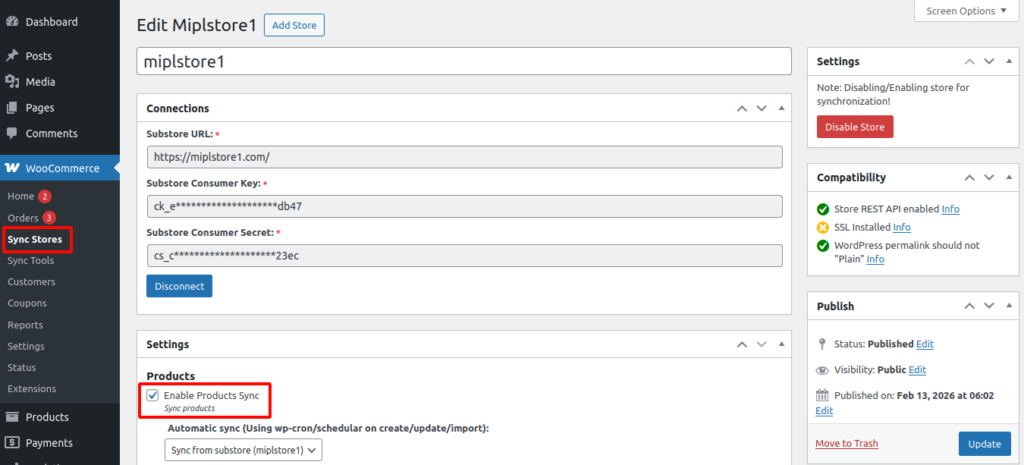Click the Substore URL input field
Image resolution: width=1024 pixels, height=465 pixels.
464,157
